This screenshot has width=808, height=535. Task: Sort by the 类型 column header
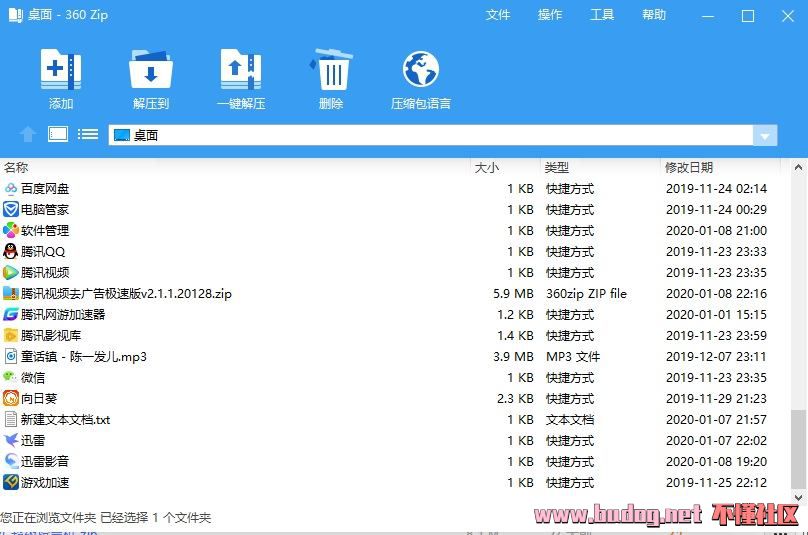[557, 168]
